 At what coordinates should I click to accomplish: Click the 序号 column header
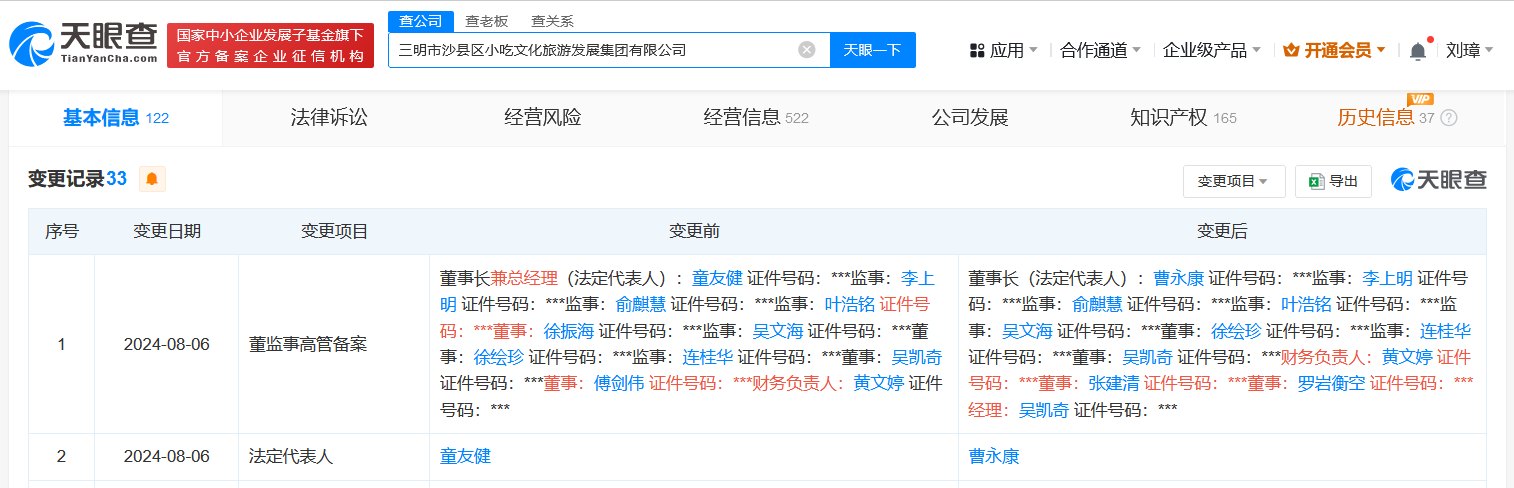62,231
